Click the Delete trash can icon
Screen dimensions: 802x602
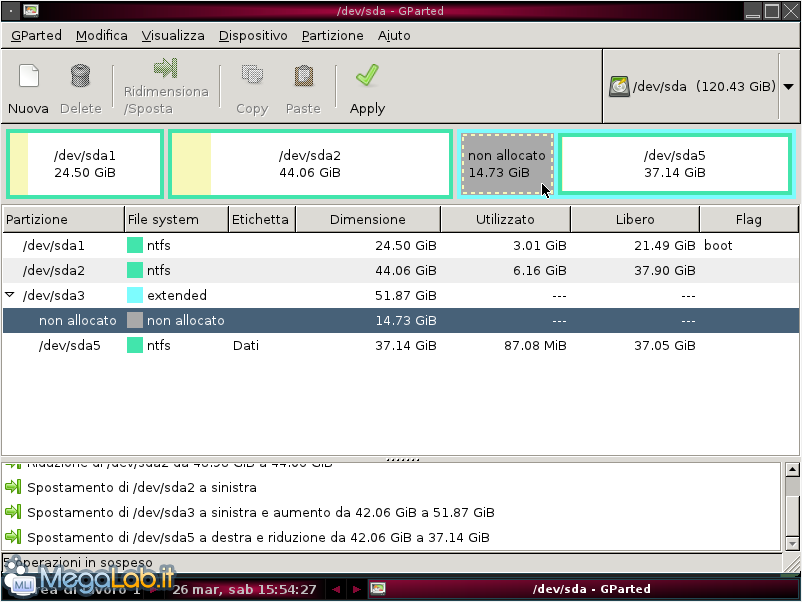click(80, 76)
